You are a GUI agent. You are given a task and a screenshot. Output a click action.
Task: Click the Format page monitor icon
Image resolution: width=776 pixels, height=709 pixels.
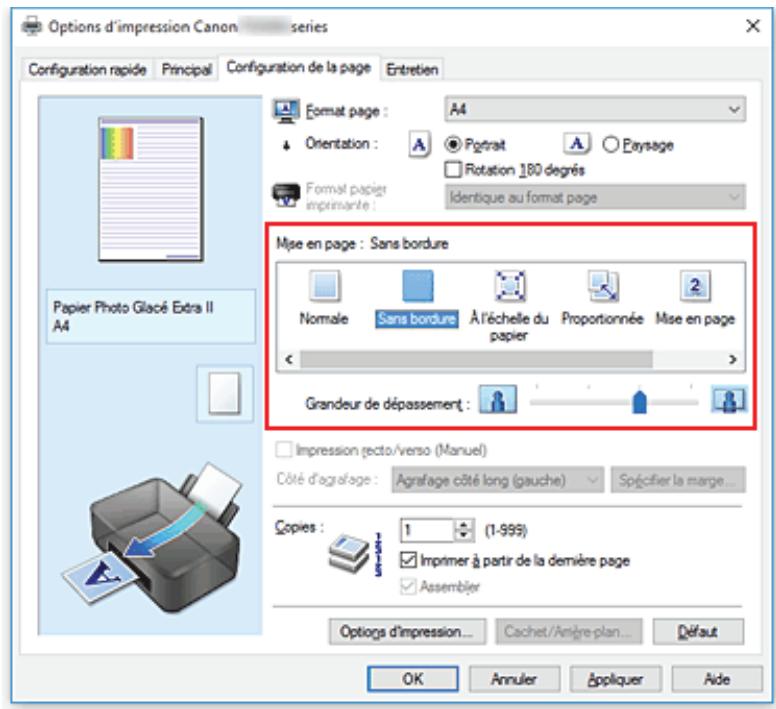click(286, 111)
